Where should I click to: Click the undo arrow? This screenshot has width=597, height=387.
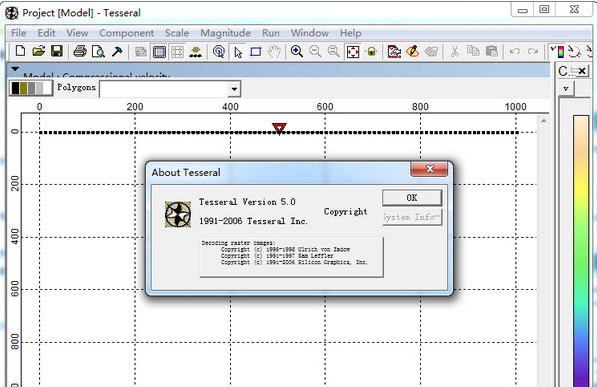[515, 52]
